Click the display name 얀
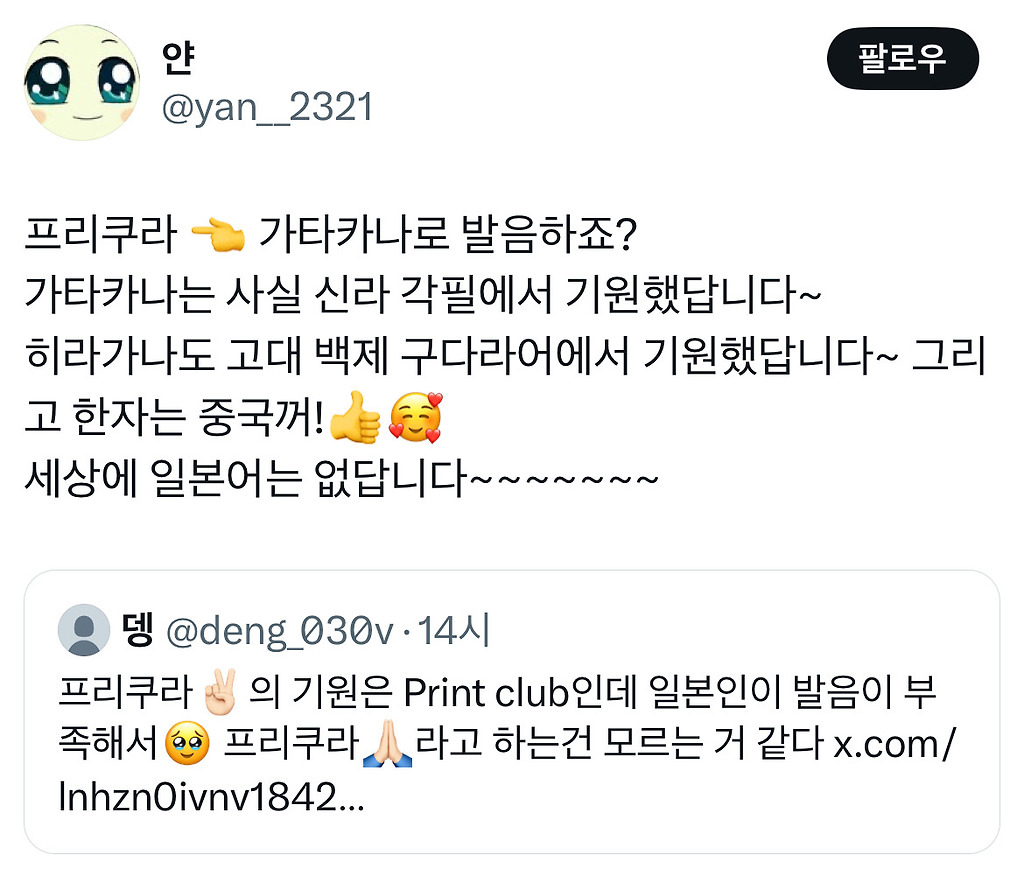1024x869 pixels. pos(178,57)
